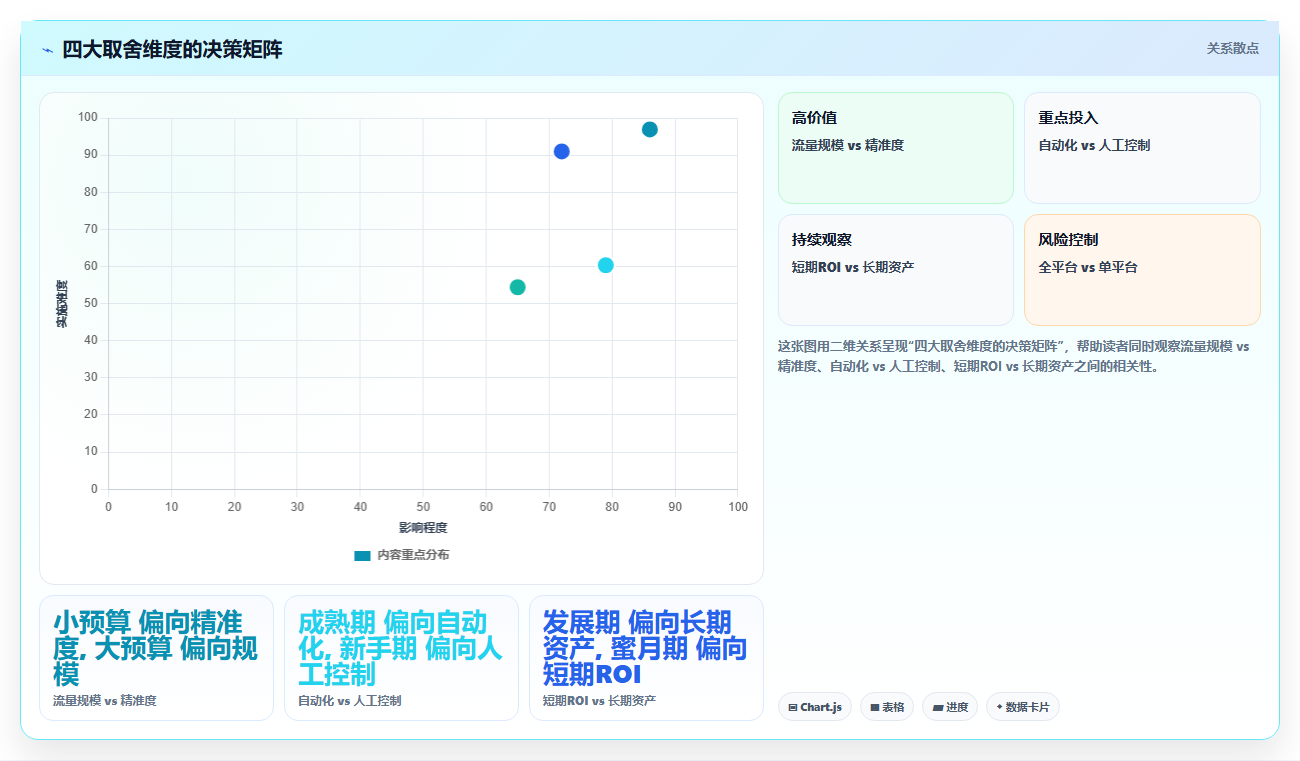Click the 实施难度 y-axis label
Screen dimensions: 1300x761
pos(62,304)
